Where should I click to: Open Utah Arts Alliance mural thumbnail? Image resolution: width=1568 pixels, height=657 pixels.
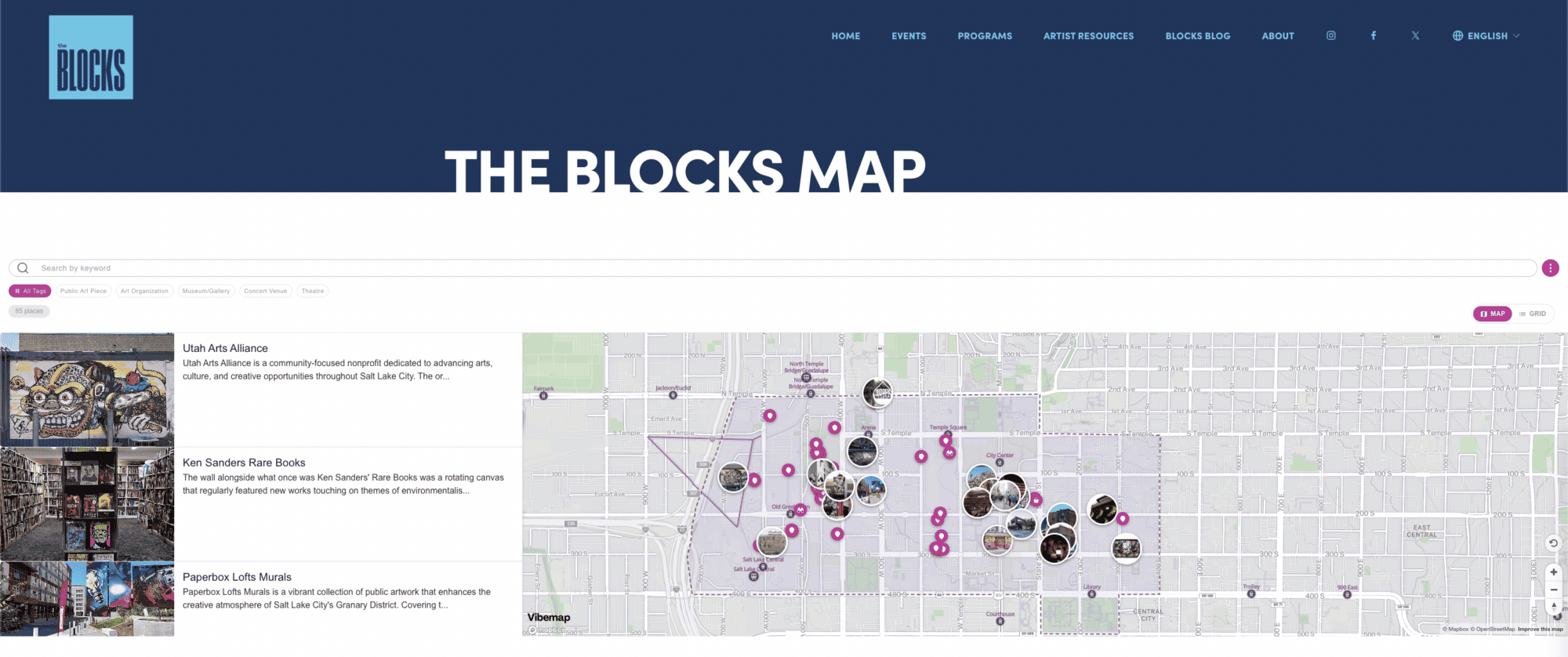87,390
